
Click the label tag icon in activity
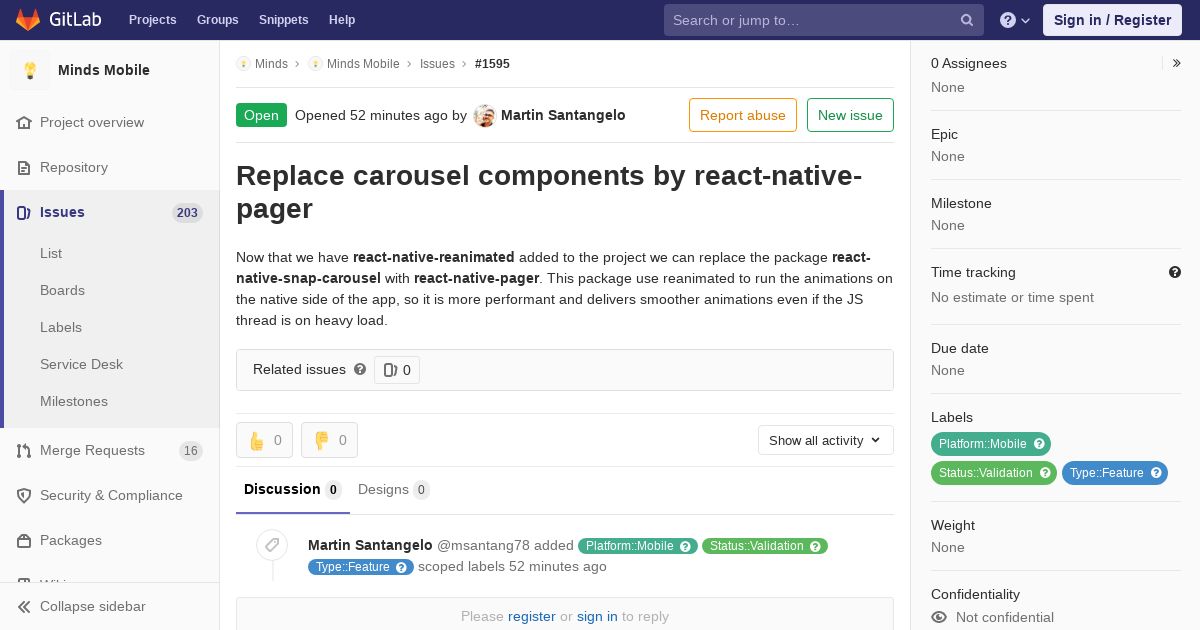pos(271,545)
